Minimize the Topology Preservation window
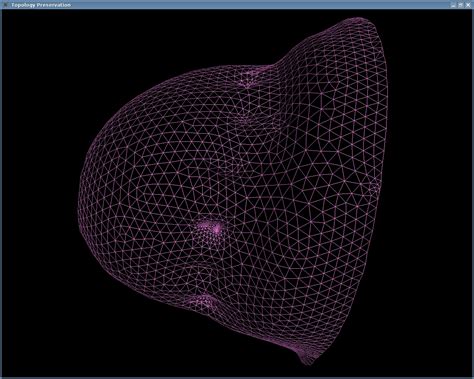The width and height of the screenshot is (474, 379). pos(454,5)
